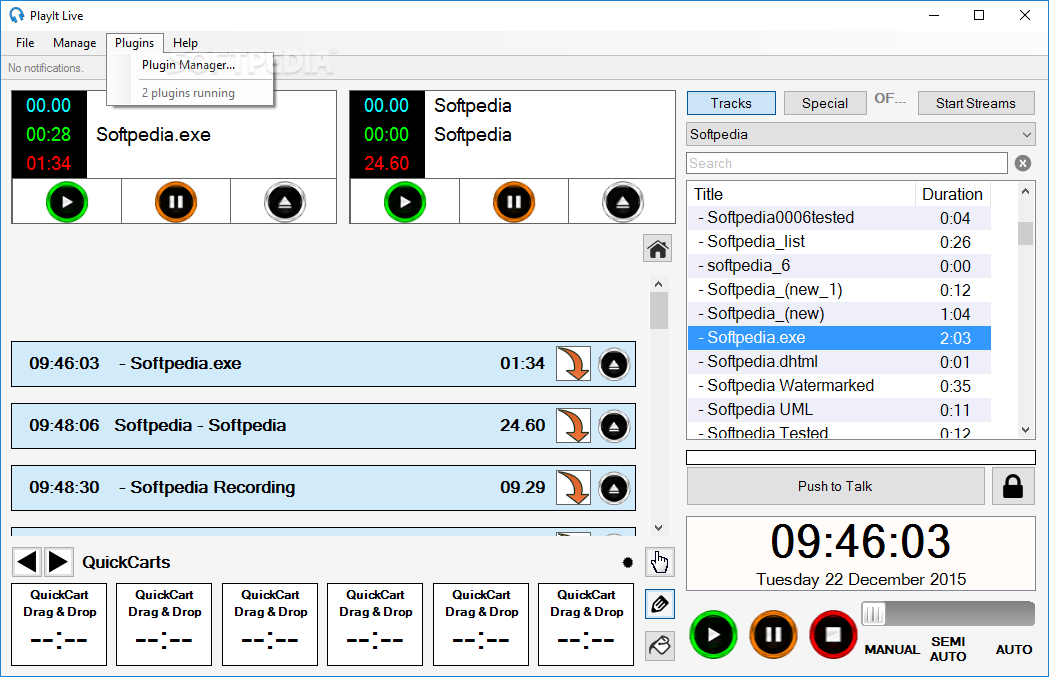Image resolution: width=1049 pixels, height=677 pixels.
Task: Open the Help menu
Action: click(185, 43)
